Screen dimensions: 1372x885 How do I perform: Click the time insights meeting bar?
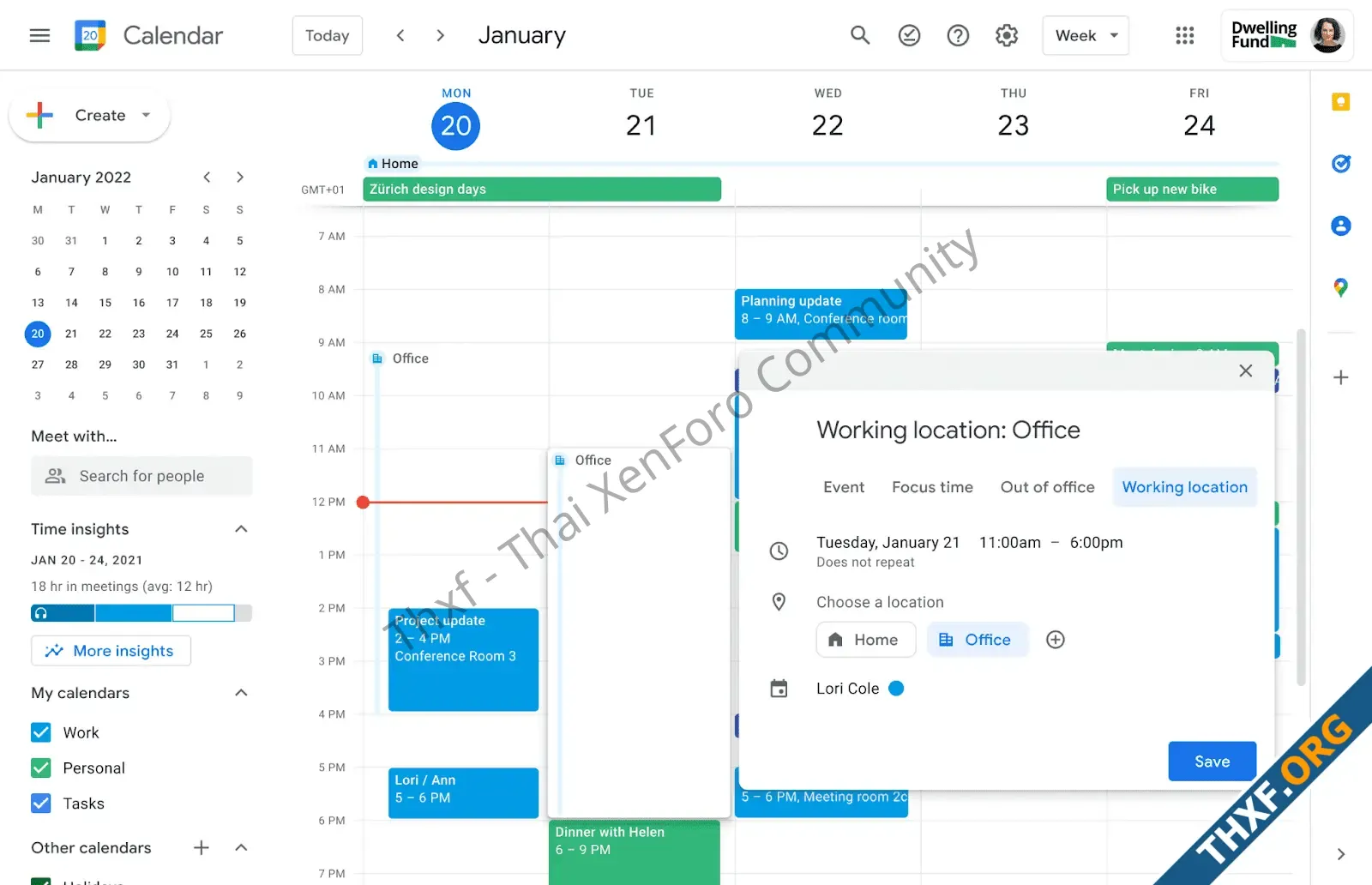141,613
